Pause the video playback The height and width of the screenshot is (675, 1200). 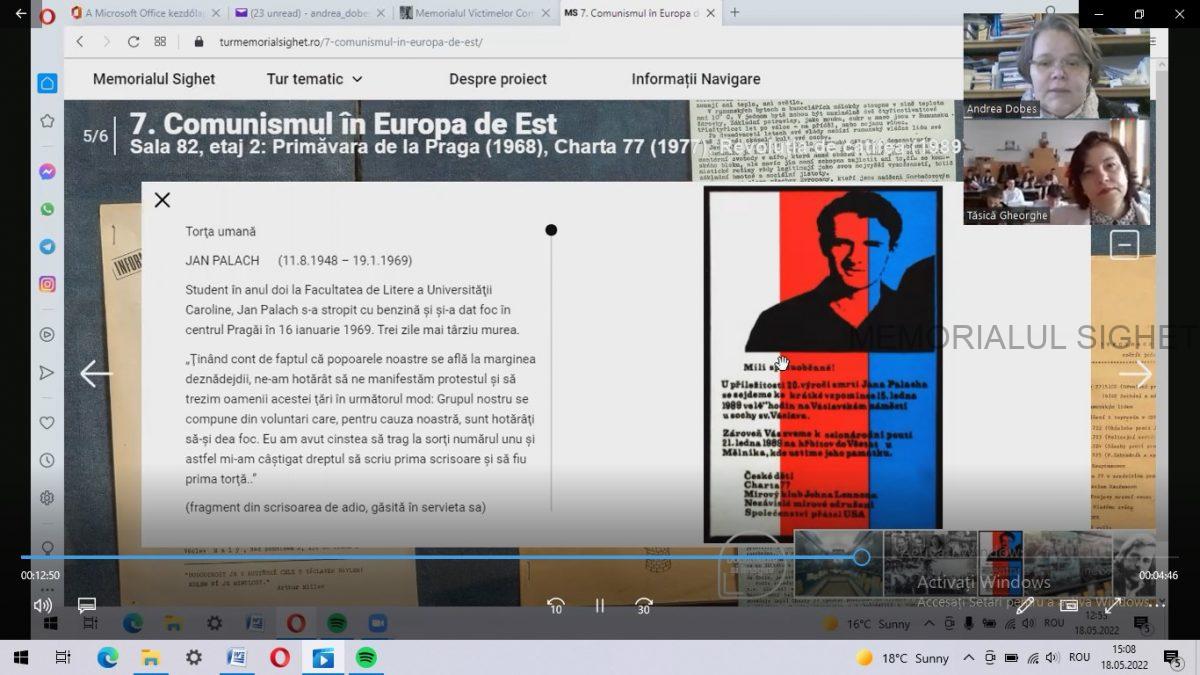coord(600,605)
